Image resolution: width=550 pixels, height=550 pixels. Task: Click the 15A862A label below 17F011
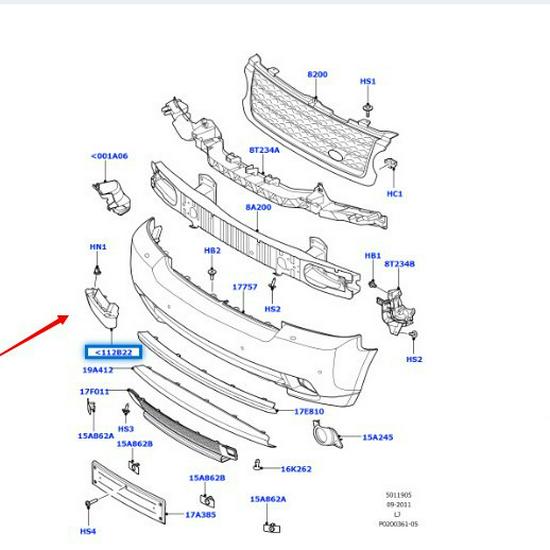96,436
